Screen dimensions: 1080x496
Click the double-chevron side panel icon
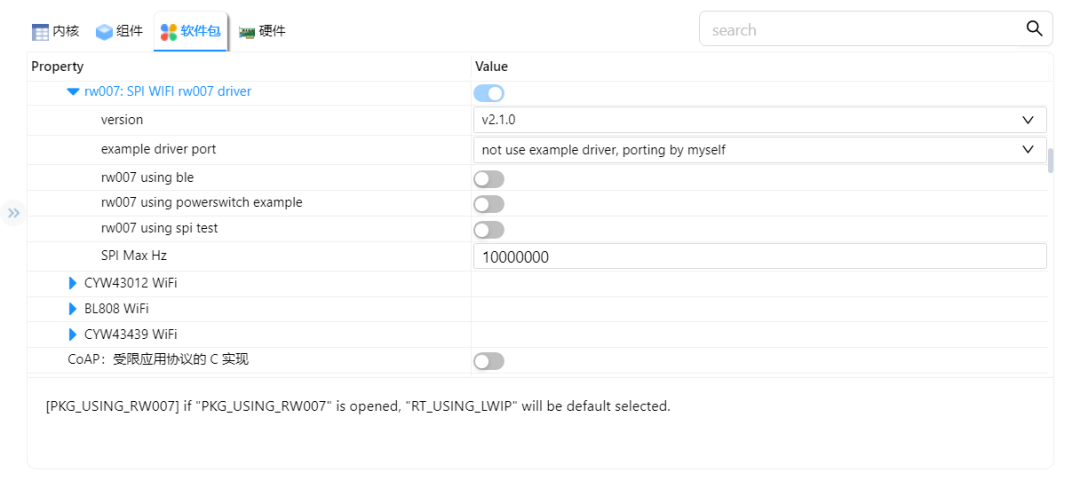click(x=14, y=214)
